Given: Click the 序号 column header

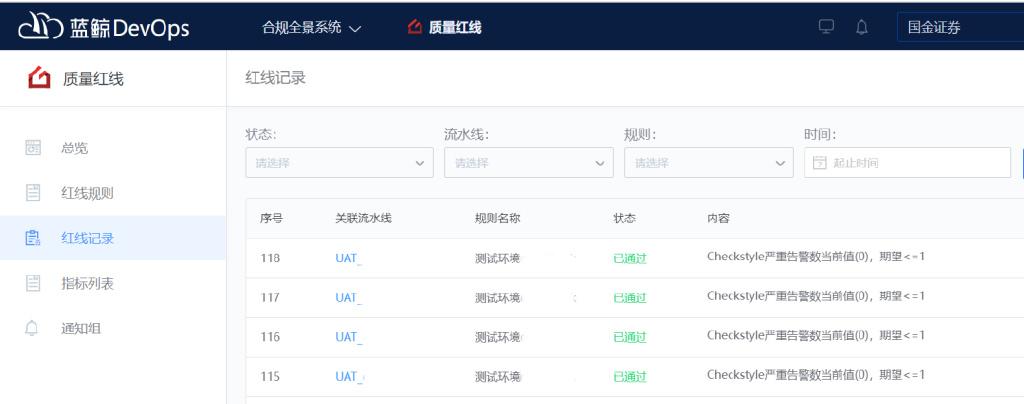Looking at the screenshot, I should 271,219.
